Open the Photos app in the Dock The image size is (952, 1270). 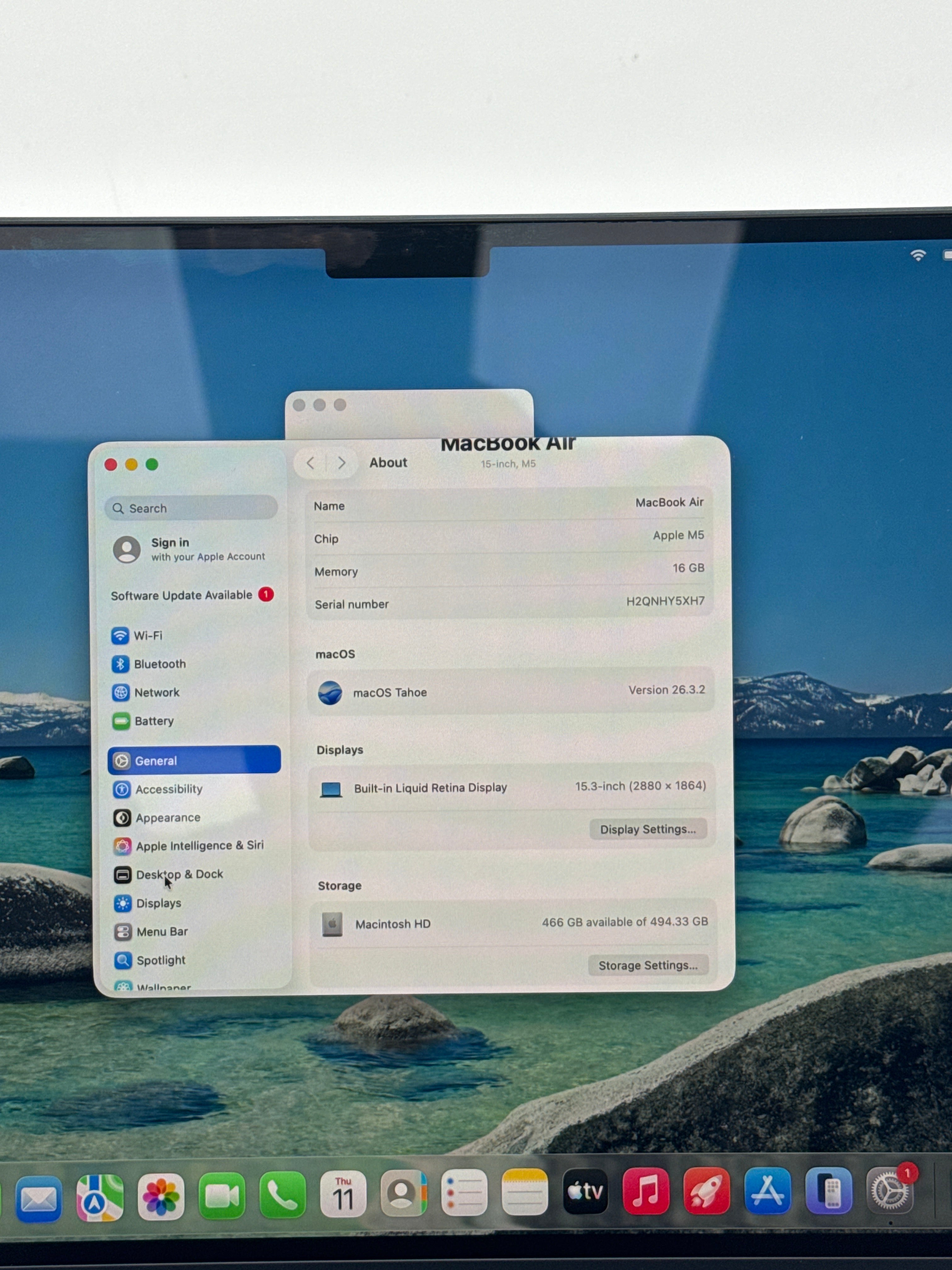161,1197
